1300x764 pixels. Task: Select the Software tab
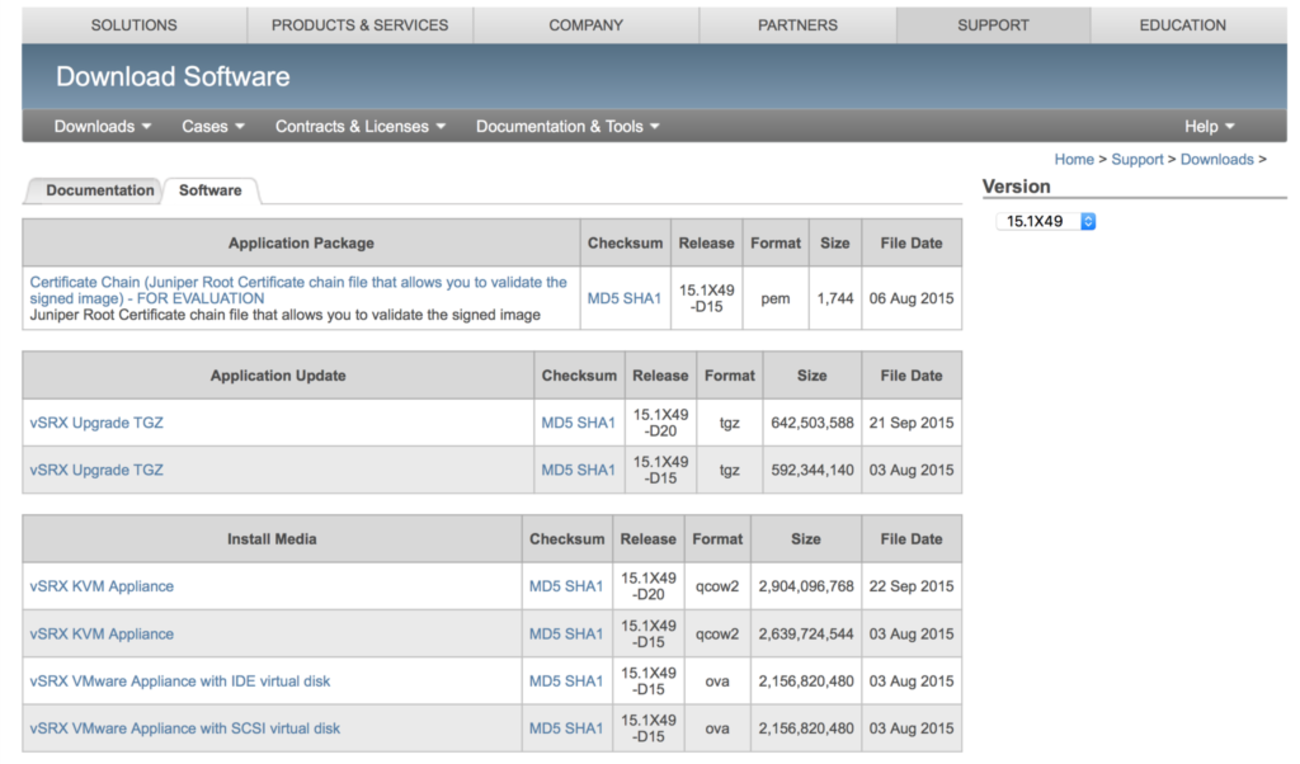pos(210,190)
